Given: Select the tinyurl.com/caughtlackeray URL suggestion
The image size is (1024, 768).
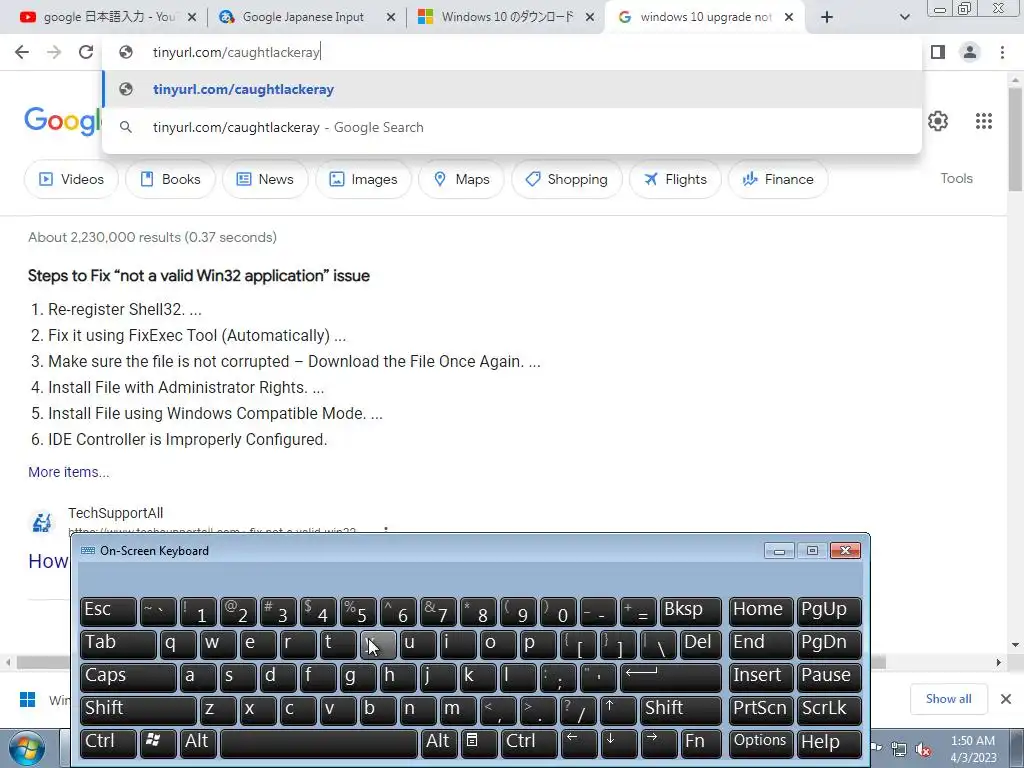Looking at the screenshot, I should pos(512,89).
